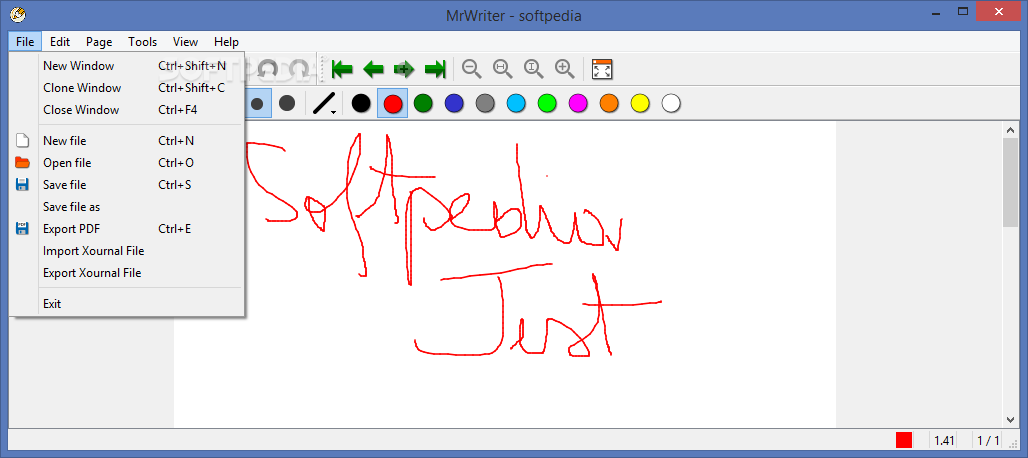Select the thick pen width dot

(x=287, y=104)
